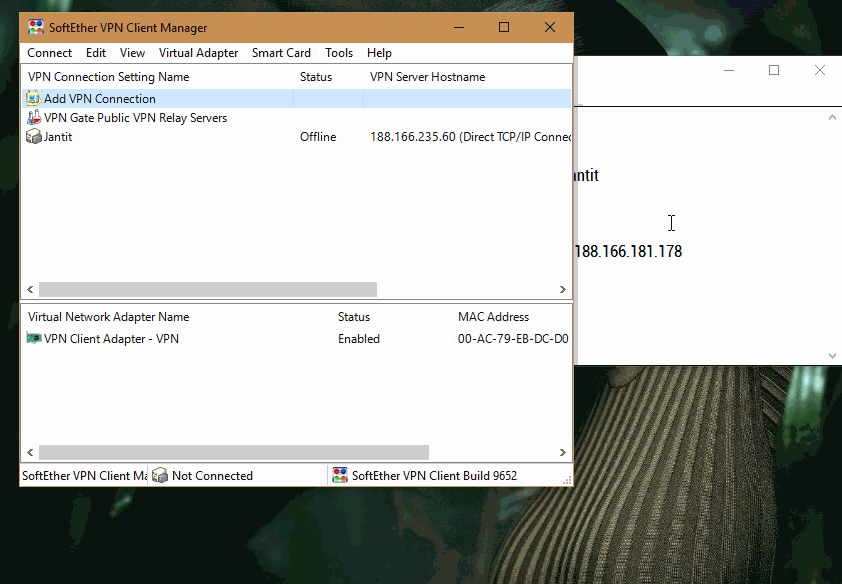Click SoftEther VPN Client Build 9652 text
Viewport: 842px width, 584px height.
(x=434, y=476)
